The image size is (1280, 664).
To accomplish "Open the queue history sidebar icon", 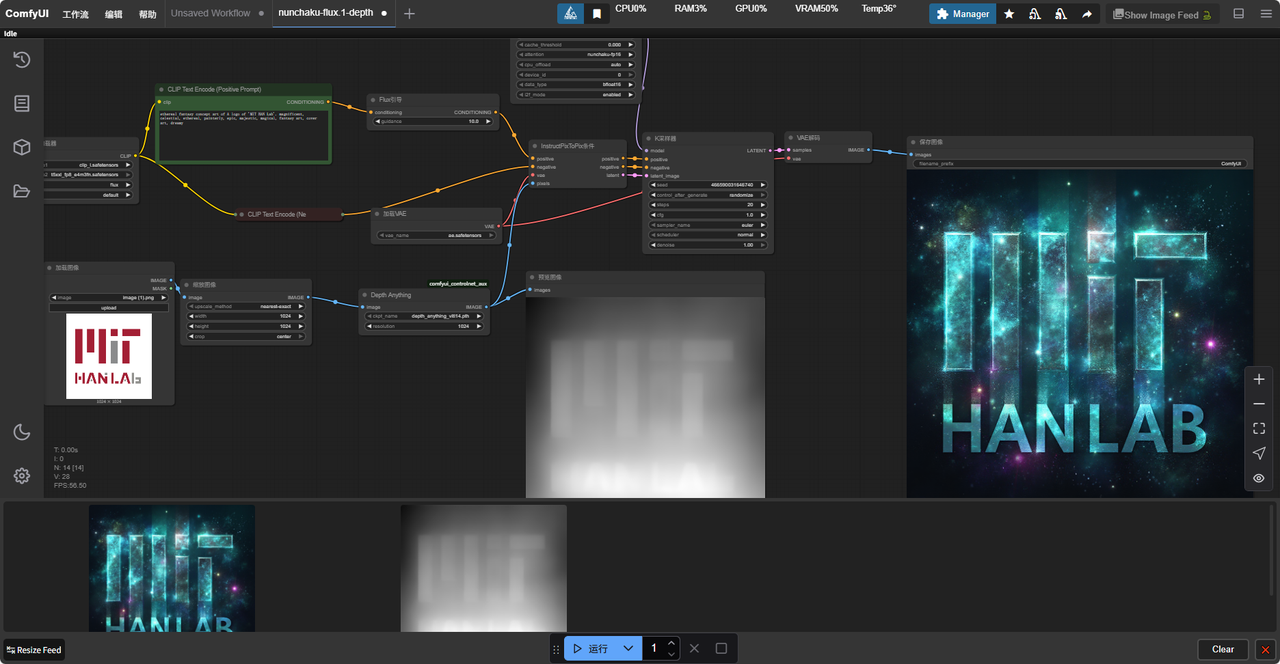I will point(21,60).
